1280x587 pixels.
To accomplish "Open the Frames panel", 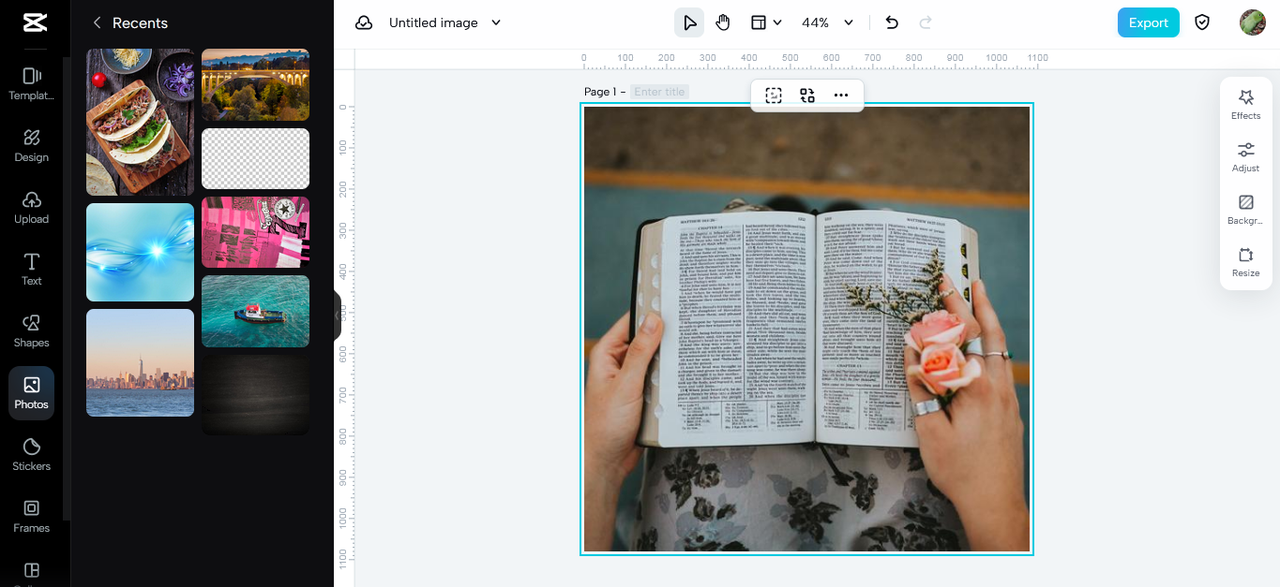I will [x=31, y=517].
